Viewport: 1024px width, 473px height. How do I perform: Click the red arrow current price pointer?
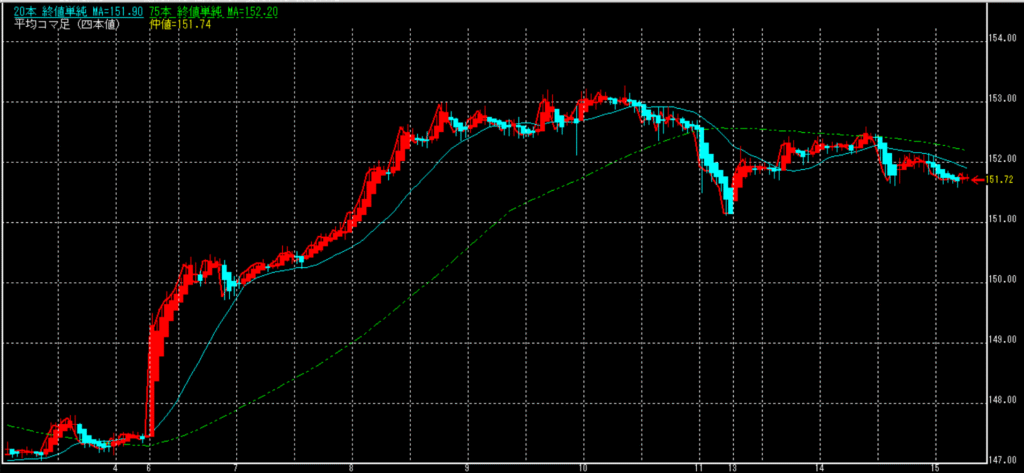tap(977, 180)
